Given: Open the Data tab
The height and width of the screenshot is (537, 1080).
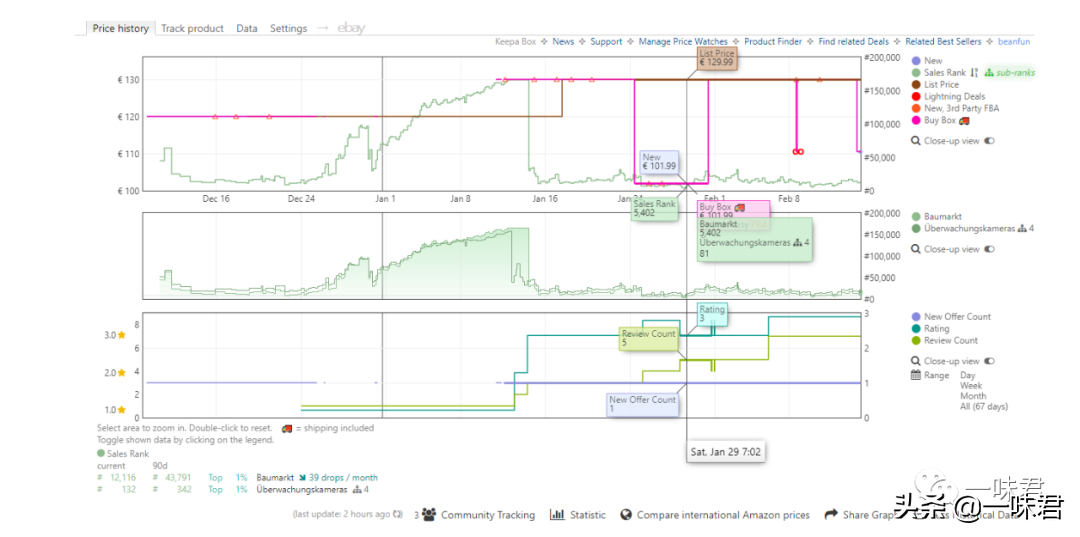Looking at the screenshot, I should (247, 28).
